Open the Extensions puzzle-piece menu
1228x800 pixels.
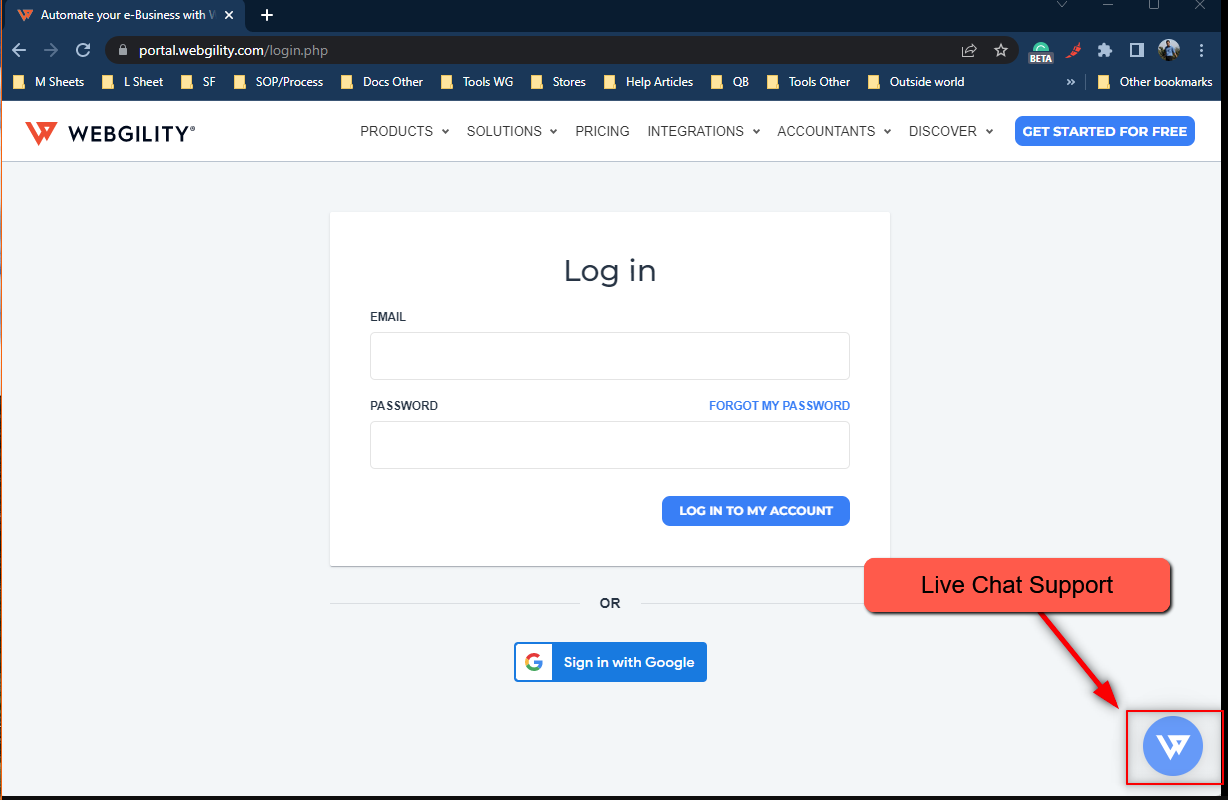coord(1105,50)
